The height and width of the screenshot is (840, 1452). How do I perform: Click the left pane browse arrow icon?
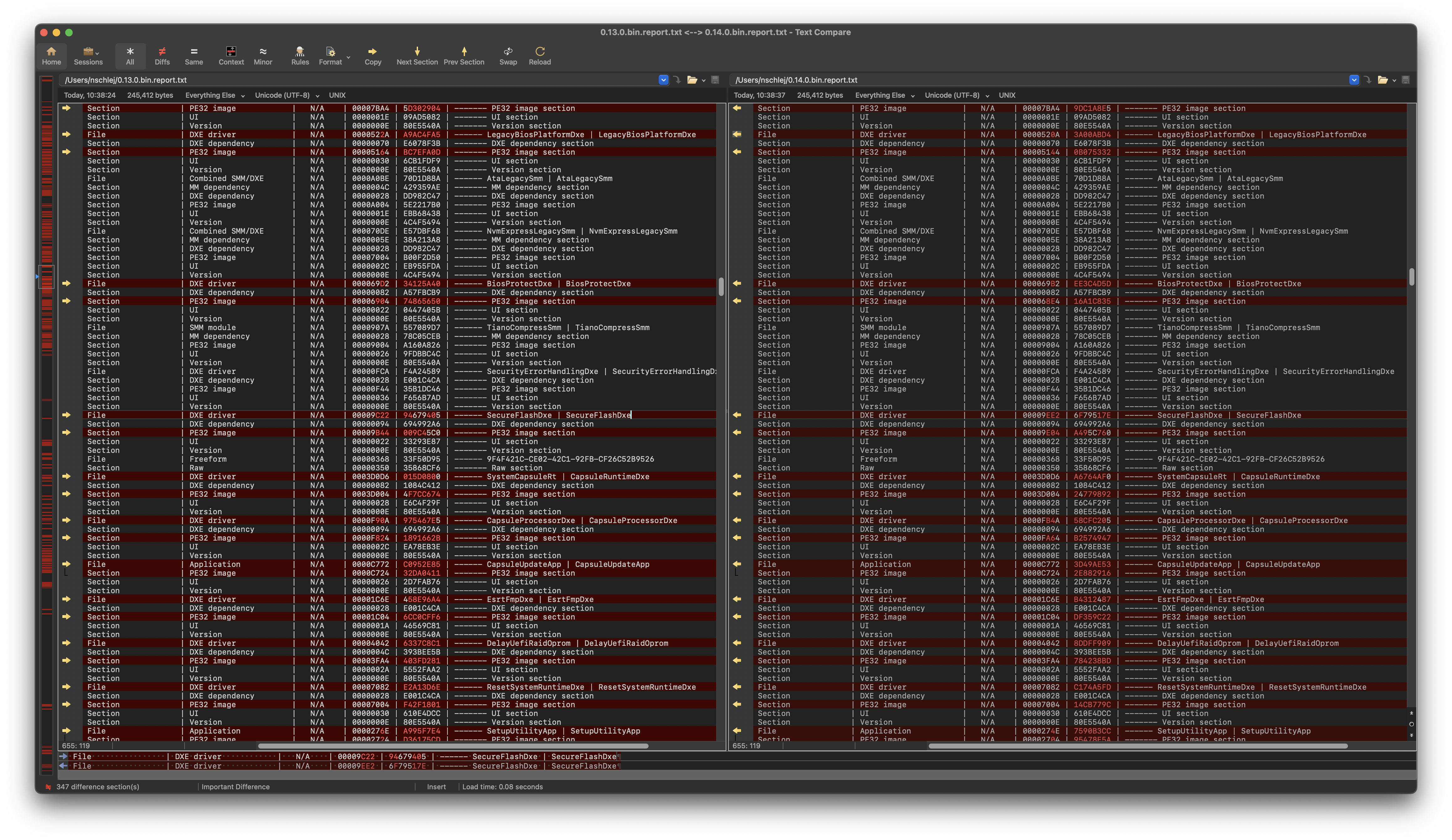[x=677, y=80]
